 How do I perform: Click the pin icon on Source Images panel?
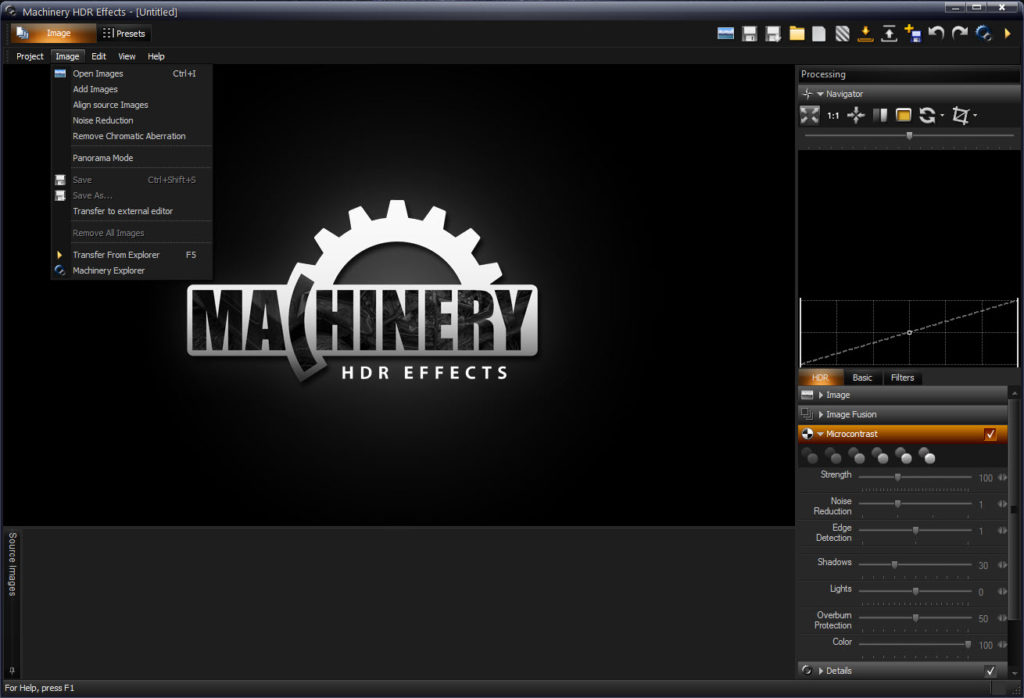click(x=12, y=671)
